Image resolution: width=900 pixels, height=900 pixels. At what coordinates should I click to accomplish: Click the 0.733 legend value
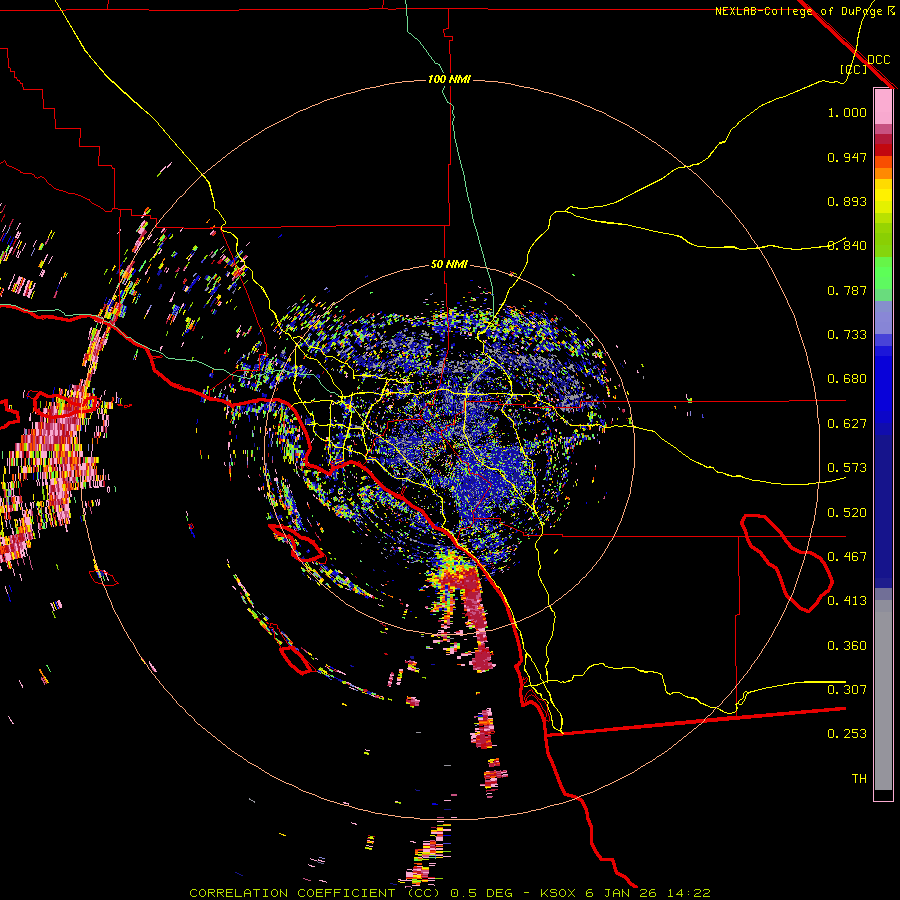click(847, 335)
